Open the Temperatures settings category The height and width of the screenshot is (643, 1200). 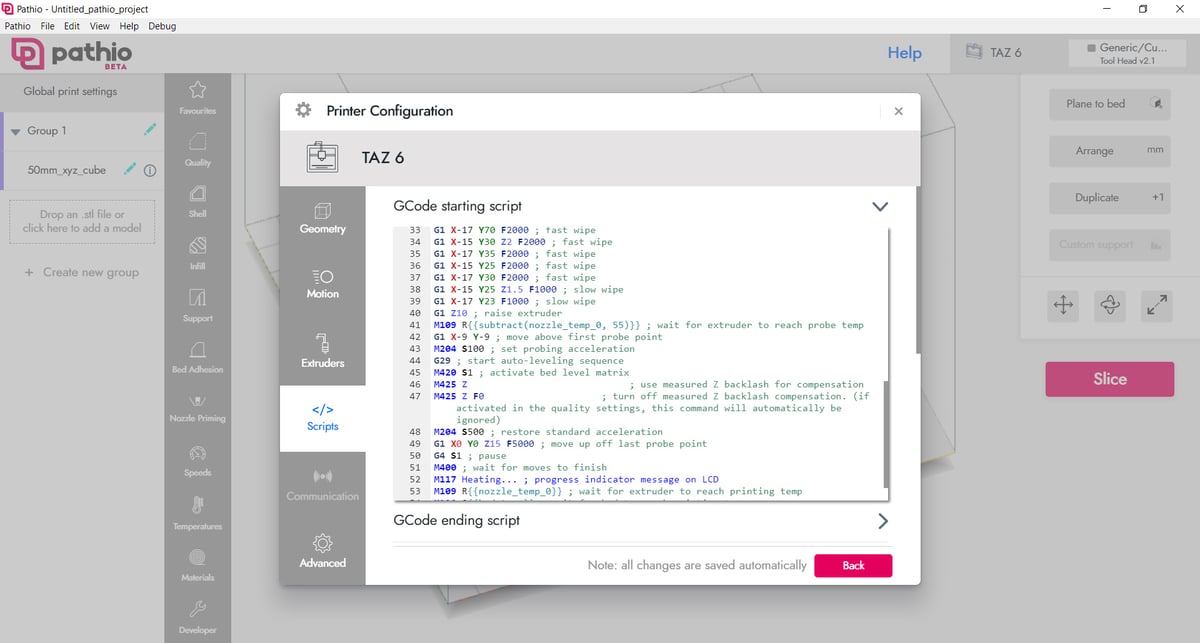coord(197,513)
